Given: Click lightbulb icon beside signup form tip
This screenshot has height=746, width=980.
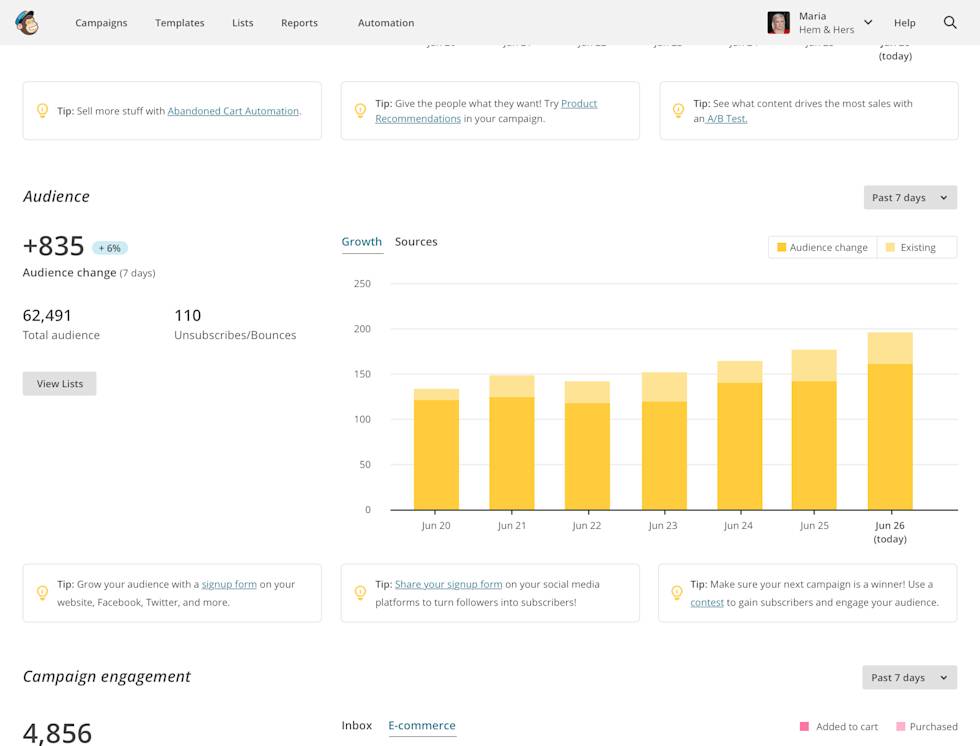Looking at the screenshot, I should (42, 593).
